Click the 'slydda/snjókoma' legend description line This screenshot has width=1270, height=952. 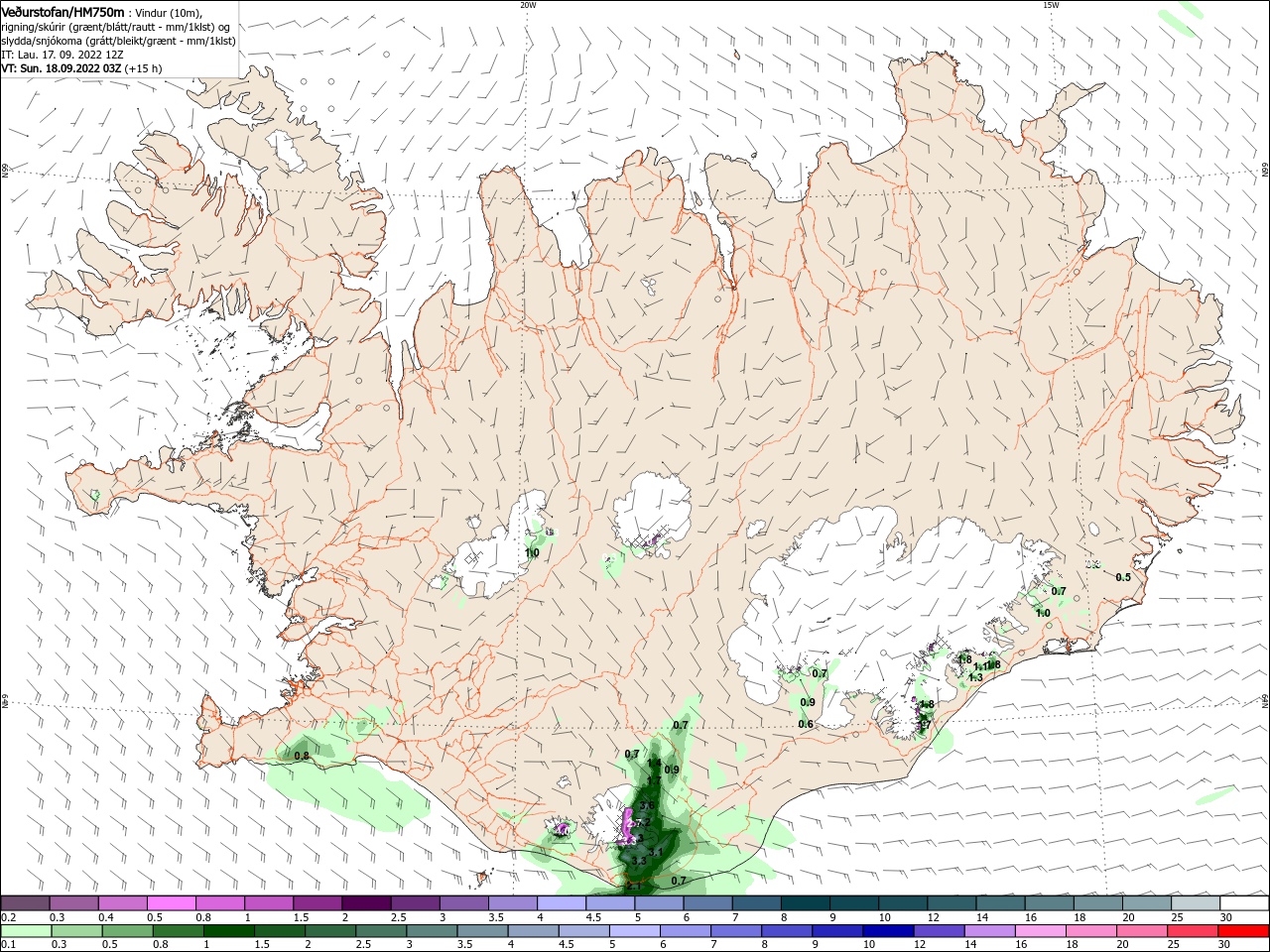click(118, 41)
